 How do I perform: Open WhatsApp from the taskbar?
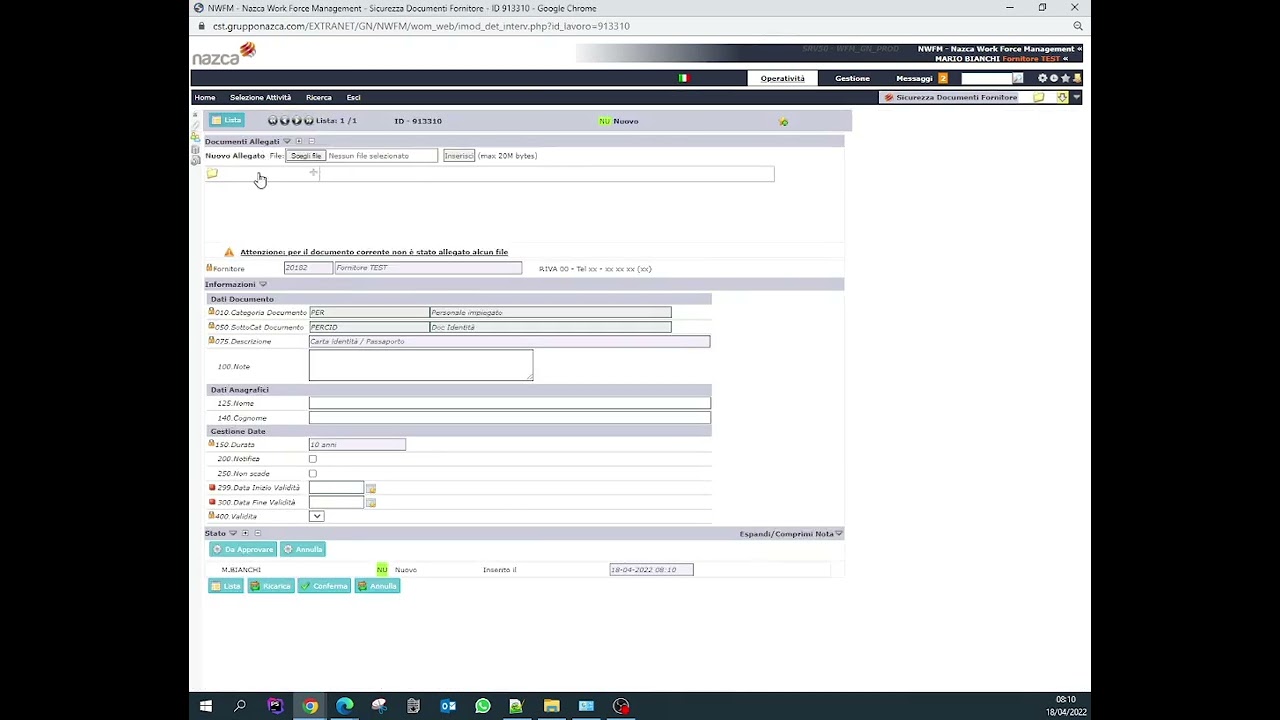point(482,706)
